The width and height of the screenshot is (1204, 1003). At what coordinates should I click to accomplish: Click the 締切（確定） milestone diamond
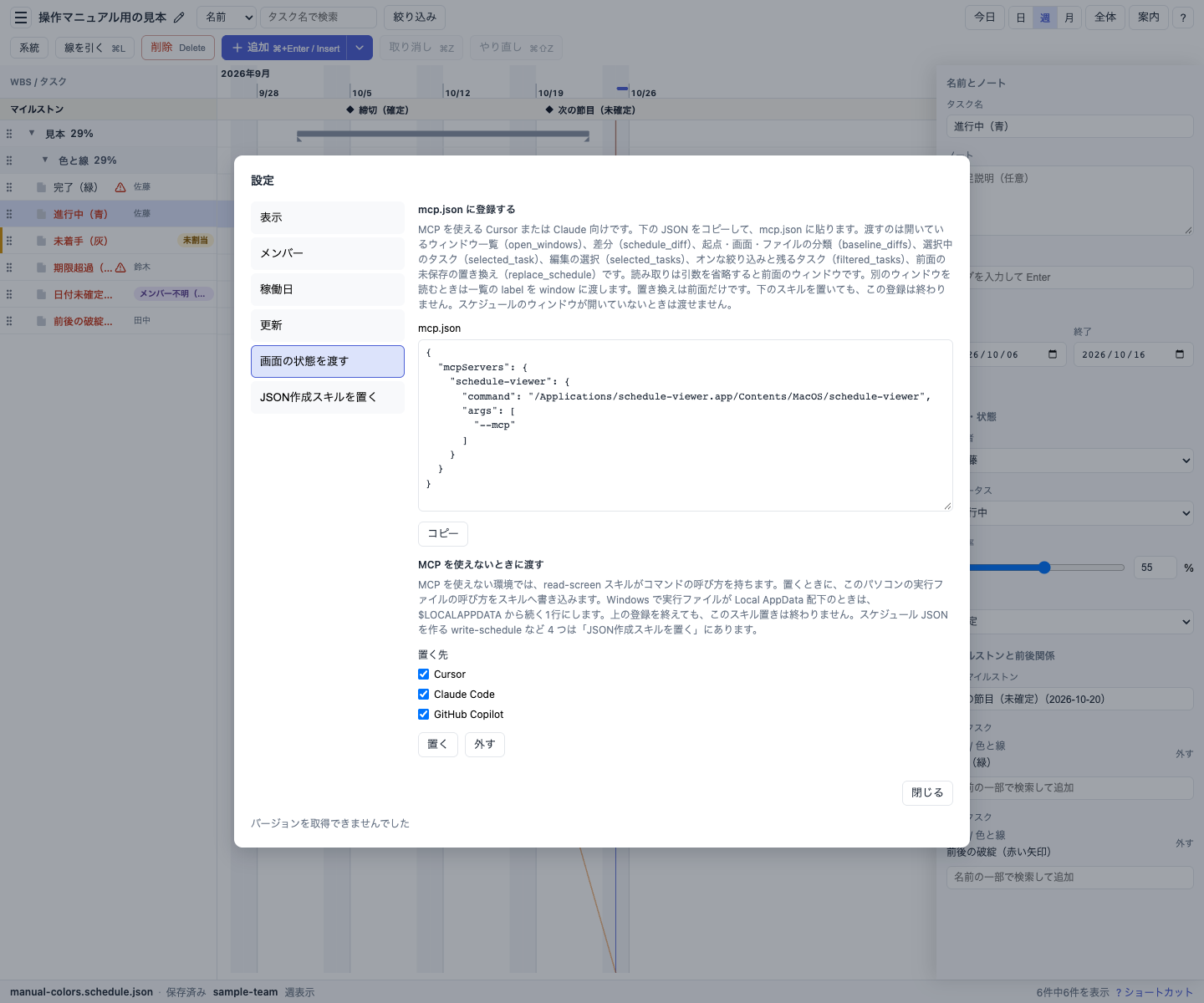click(350, 109)
